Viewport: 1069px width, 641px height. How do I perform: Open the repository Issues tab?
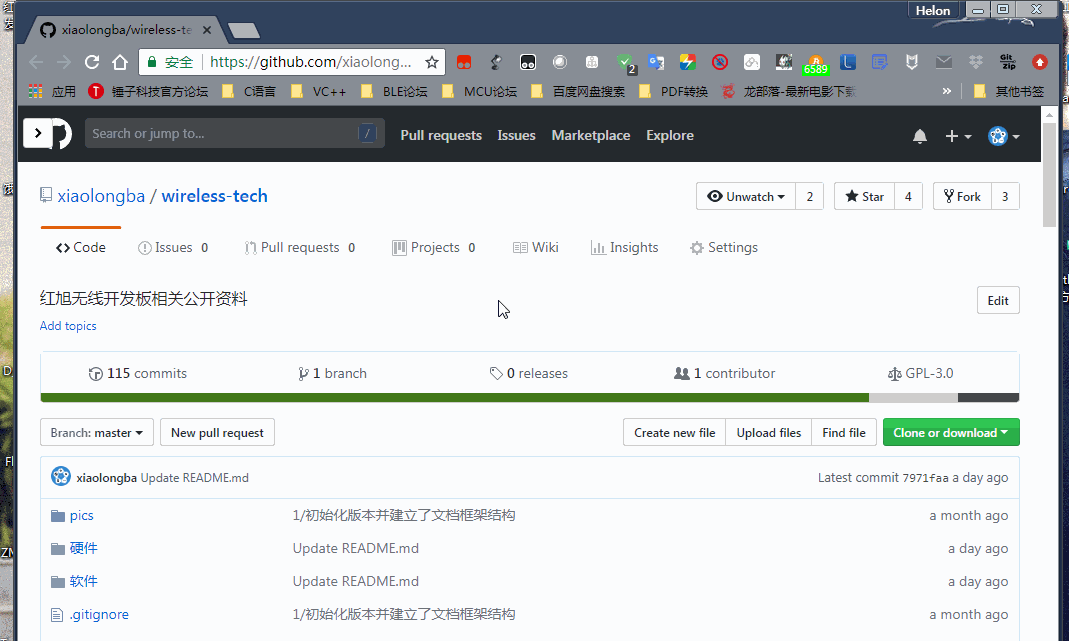tap(173, 248)
